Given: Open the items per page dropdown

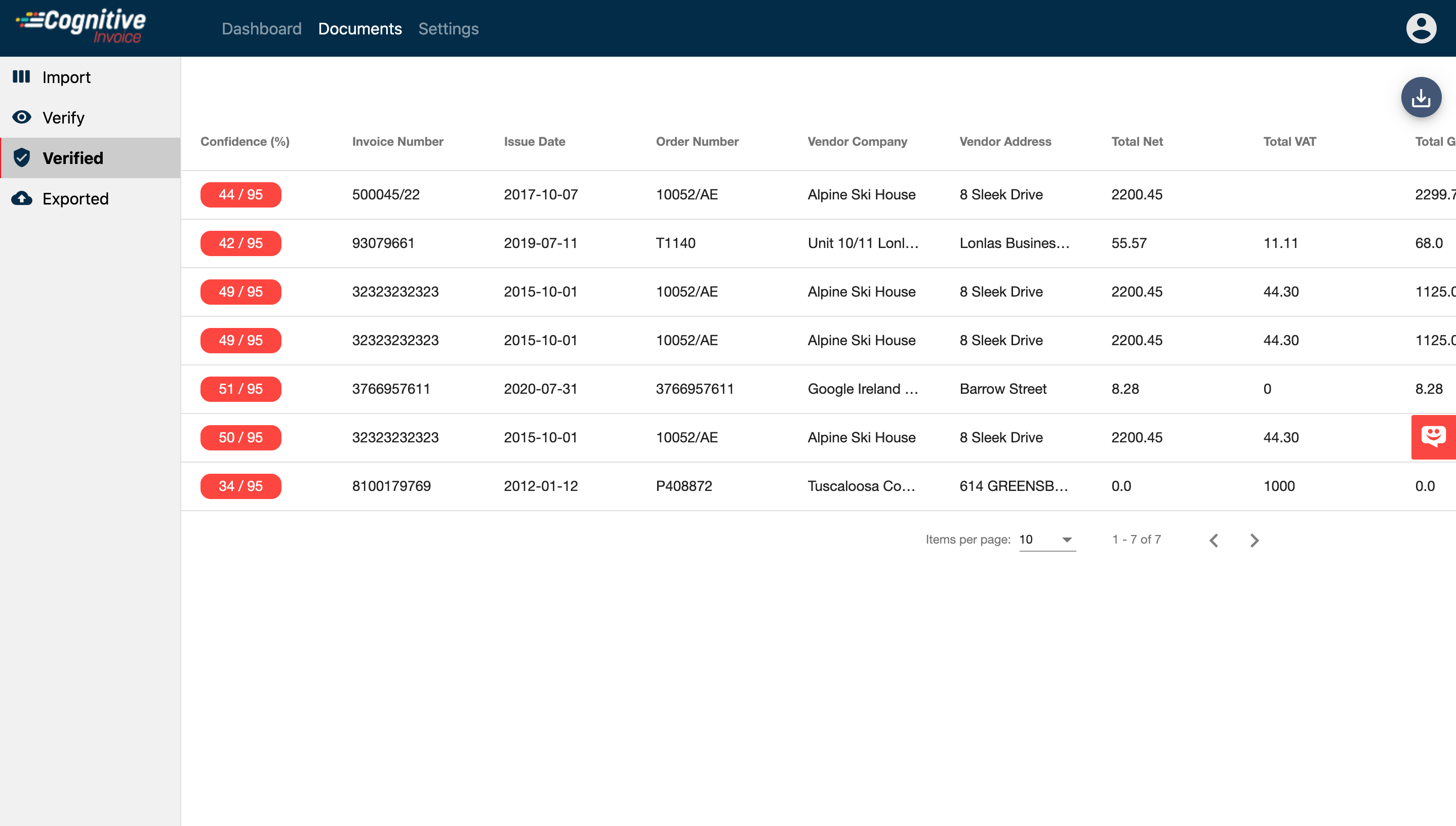Looking at the screenshot, I should click(x=1047, y=540).
